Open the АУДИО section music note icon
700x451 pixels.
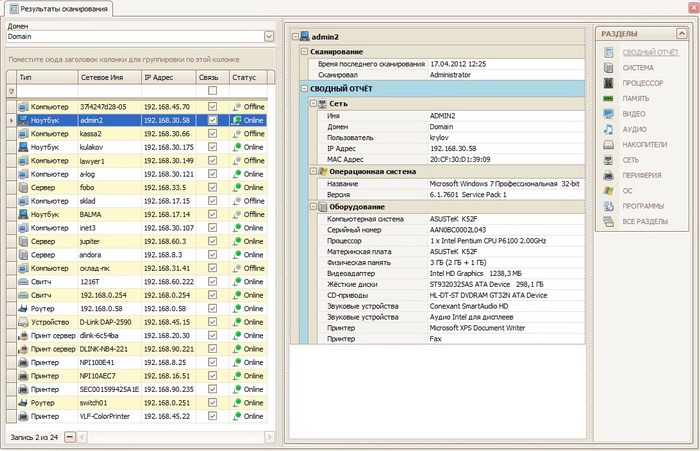(x=608, y=130)
